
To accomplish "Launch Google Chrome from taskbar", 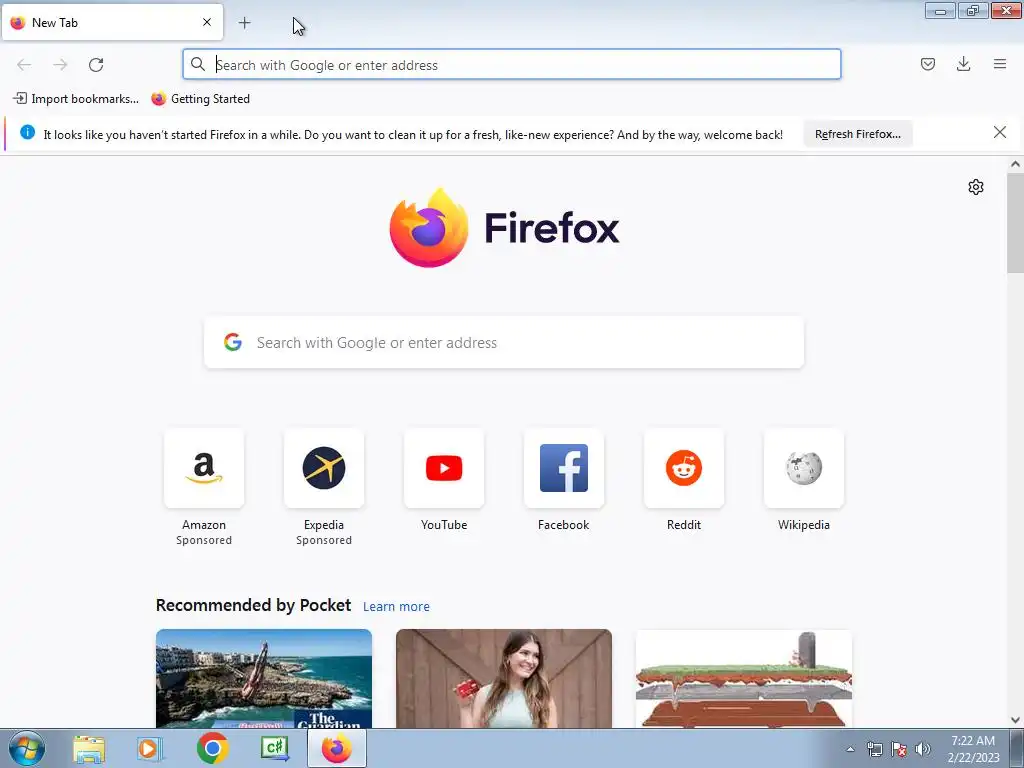I will coord(212,749).
